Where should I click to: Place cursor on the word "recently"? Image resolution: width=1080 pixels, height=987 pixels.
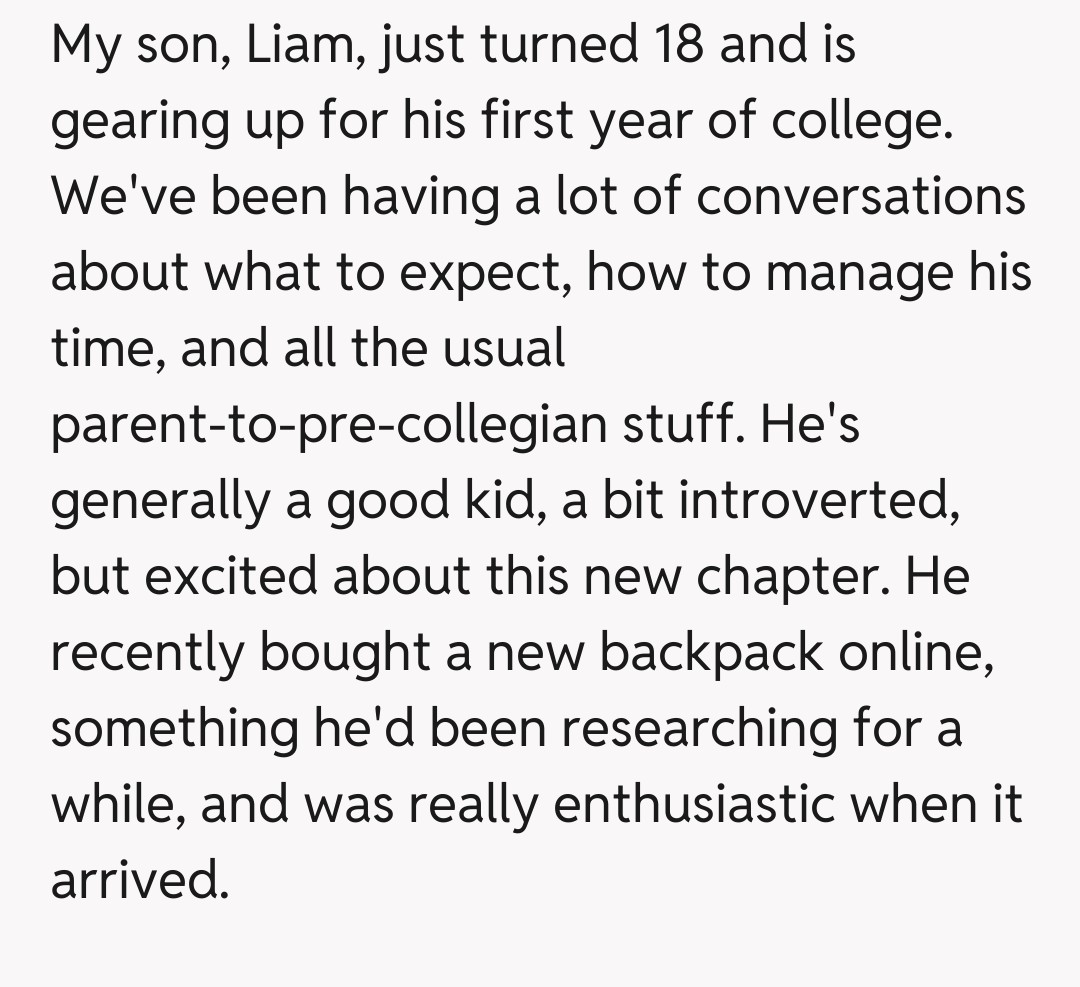point(147,652)
